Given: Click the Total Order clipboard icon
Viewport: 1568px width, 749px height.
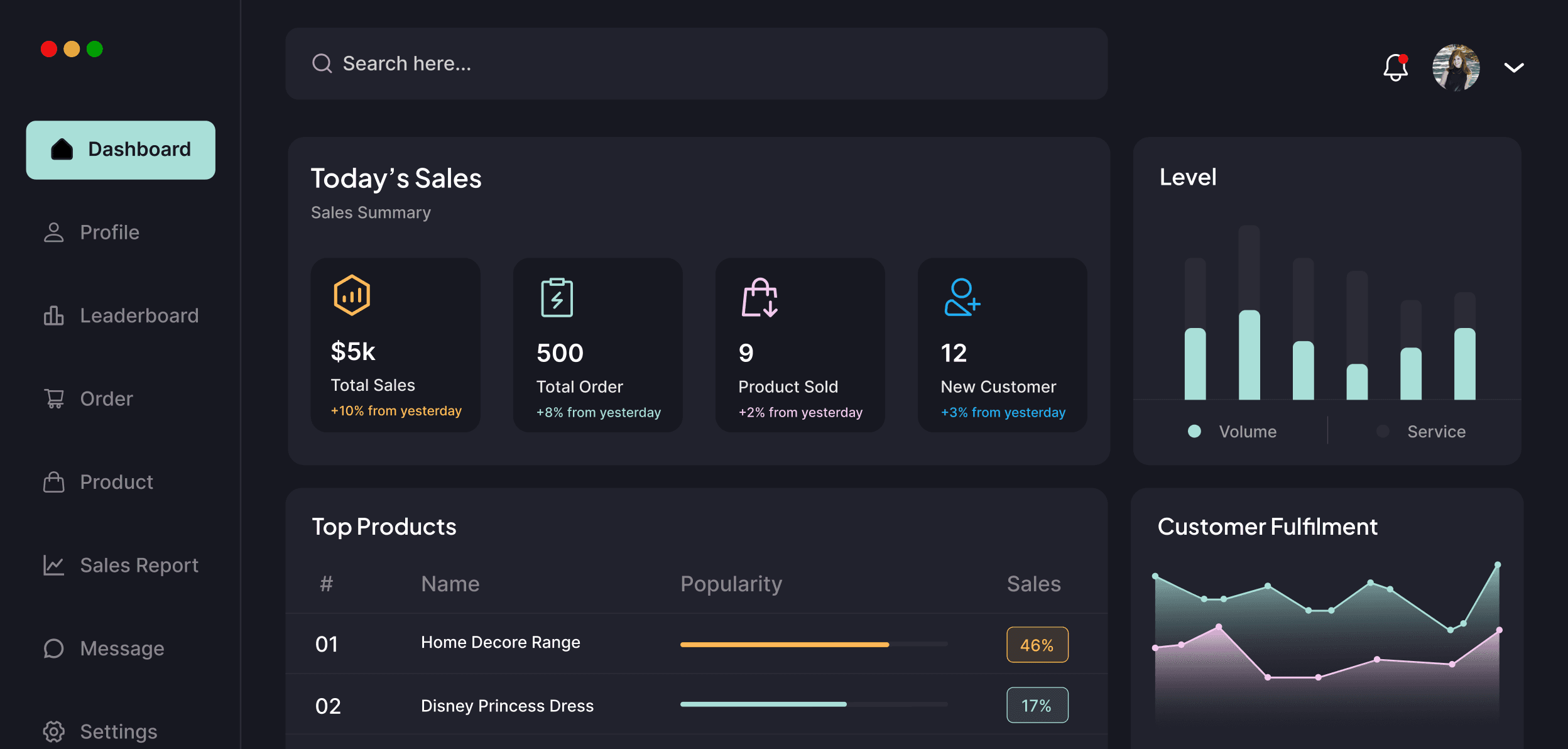Looking at the screenshot, I should click(557, 298).
